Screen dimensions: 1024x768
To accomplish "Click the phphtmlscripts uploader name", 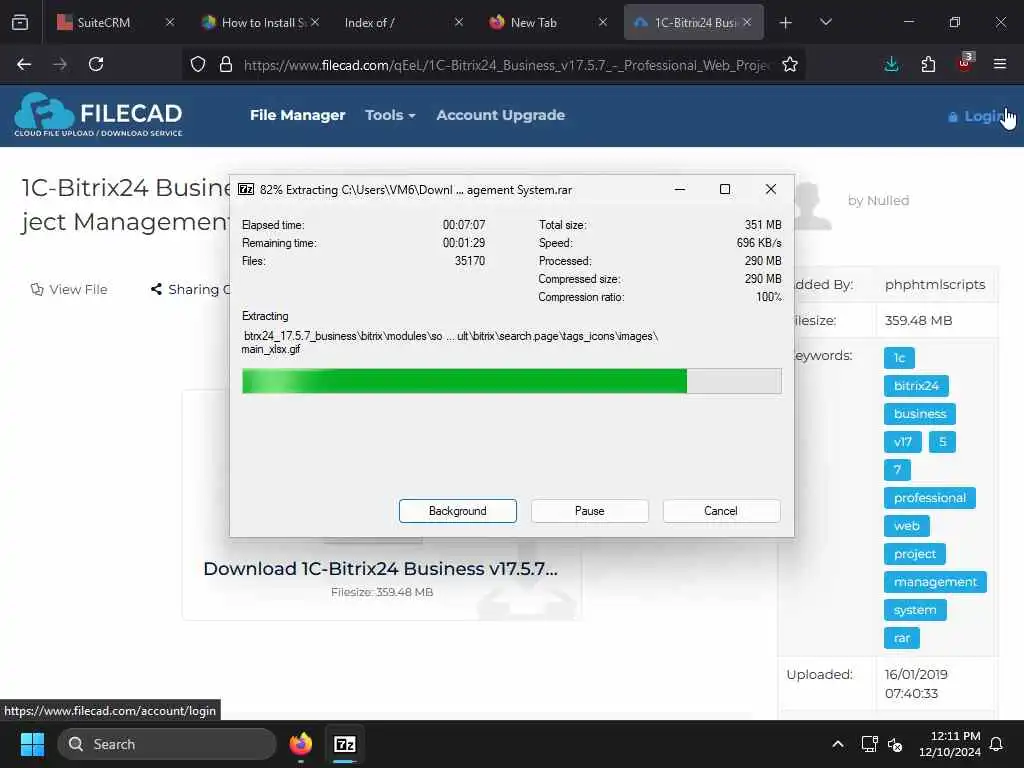I will (x=935, y=284).
